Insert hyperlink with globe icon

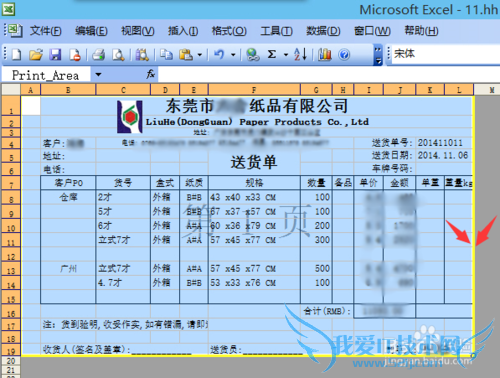253,54
